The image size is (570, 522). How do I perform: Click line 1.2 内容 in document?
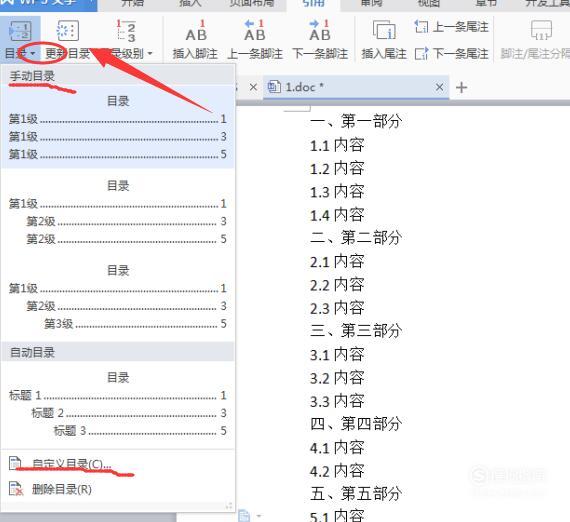click(337, 168)
